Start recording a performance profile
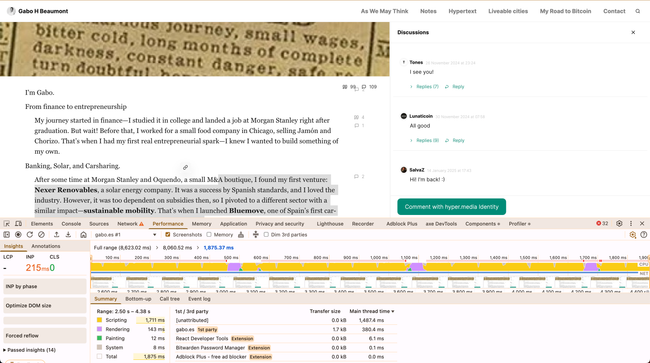 coord(18,235)
